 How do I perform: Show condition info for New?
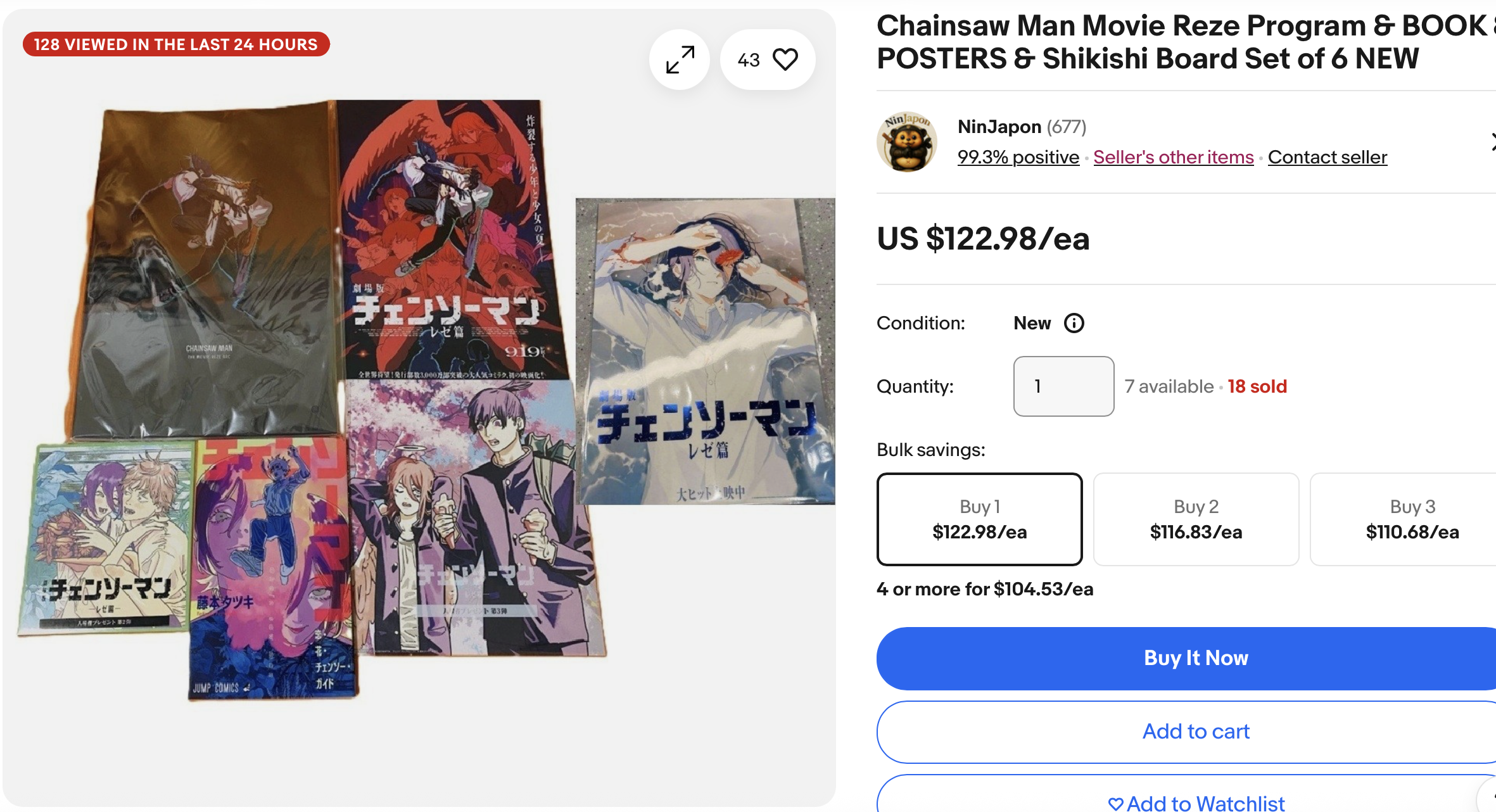coord(1074,323)
